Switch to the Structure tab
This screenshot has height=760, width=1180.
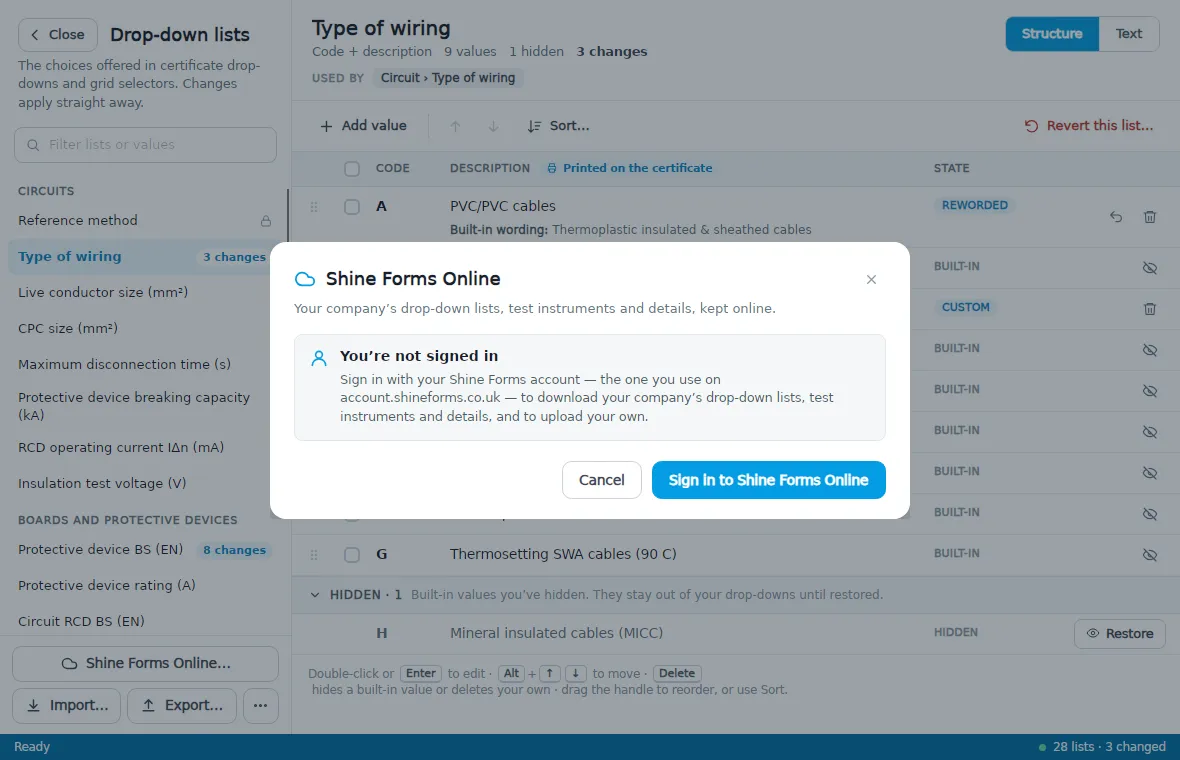pyautogui.click(x=1052, y=34)
